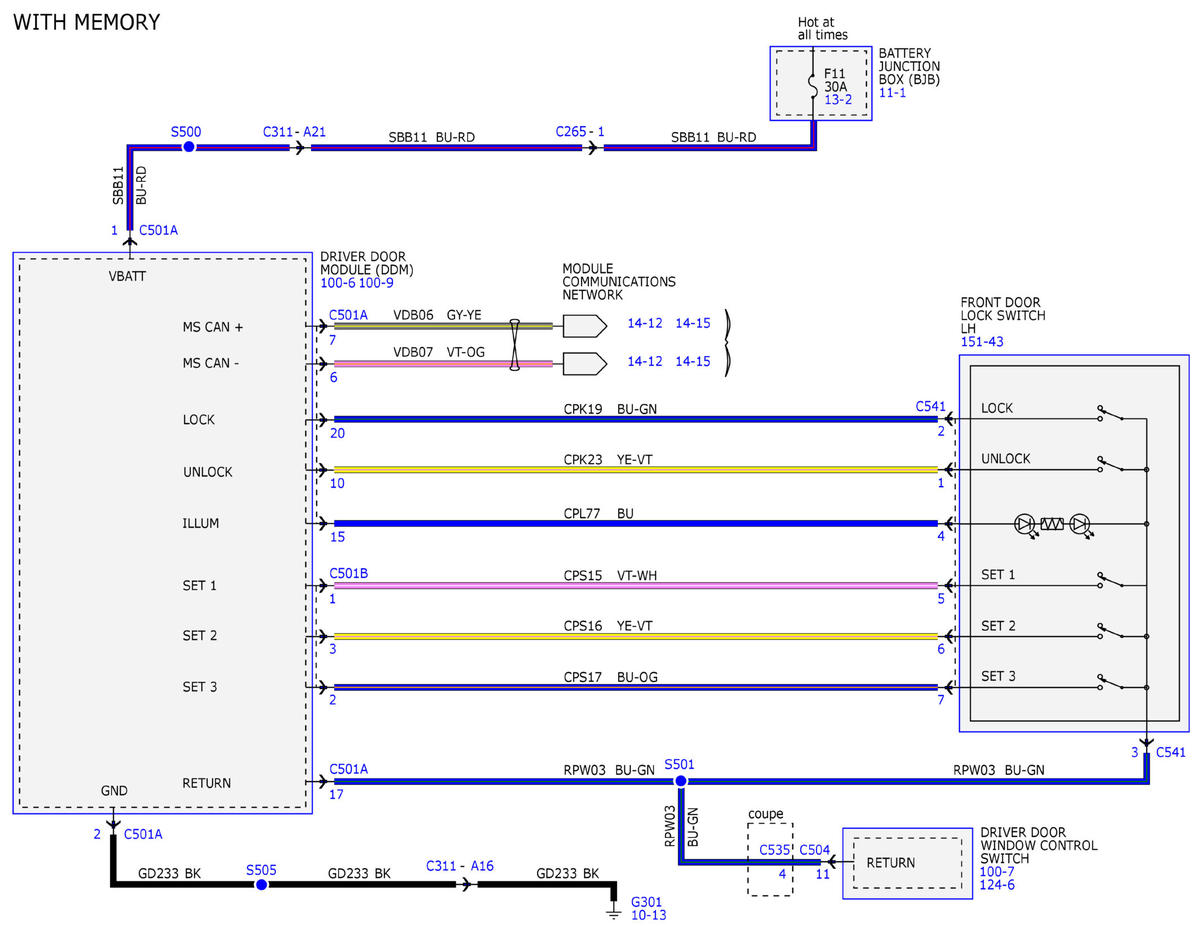Open the 100-9 DDM page reference
1200x927 pixels.
pyautogui.click(x=376, y=284)
